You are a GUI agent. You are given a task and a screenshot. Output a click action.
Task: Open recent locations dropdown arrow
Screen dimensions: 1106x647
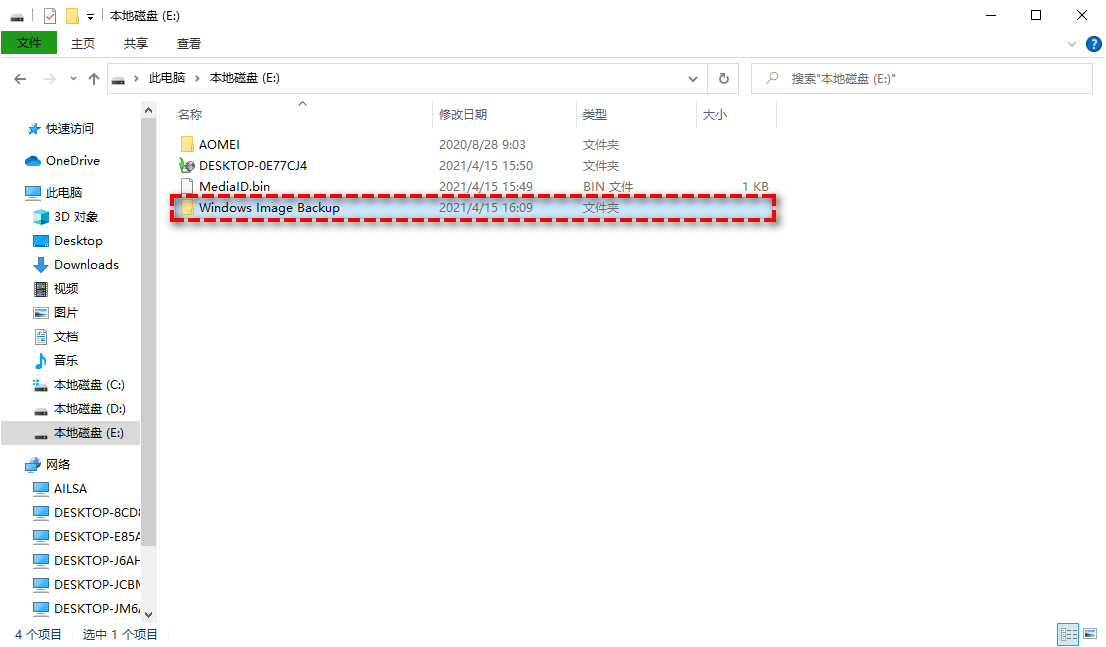(73, 78)
